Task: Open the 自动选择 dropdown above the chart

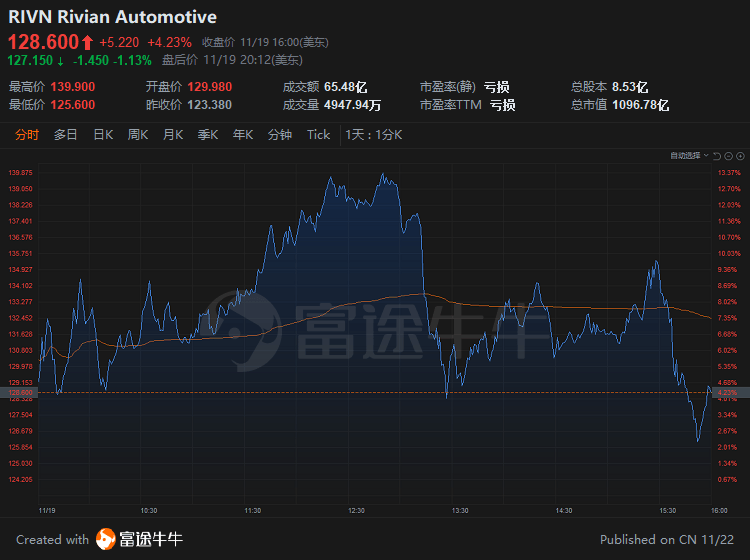Action: (689, 155)
